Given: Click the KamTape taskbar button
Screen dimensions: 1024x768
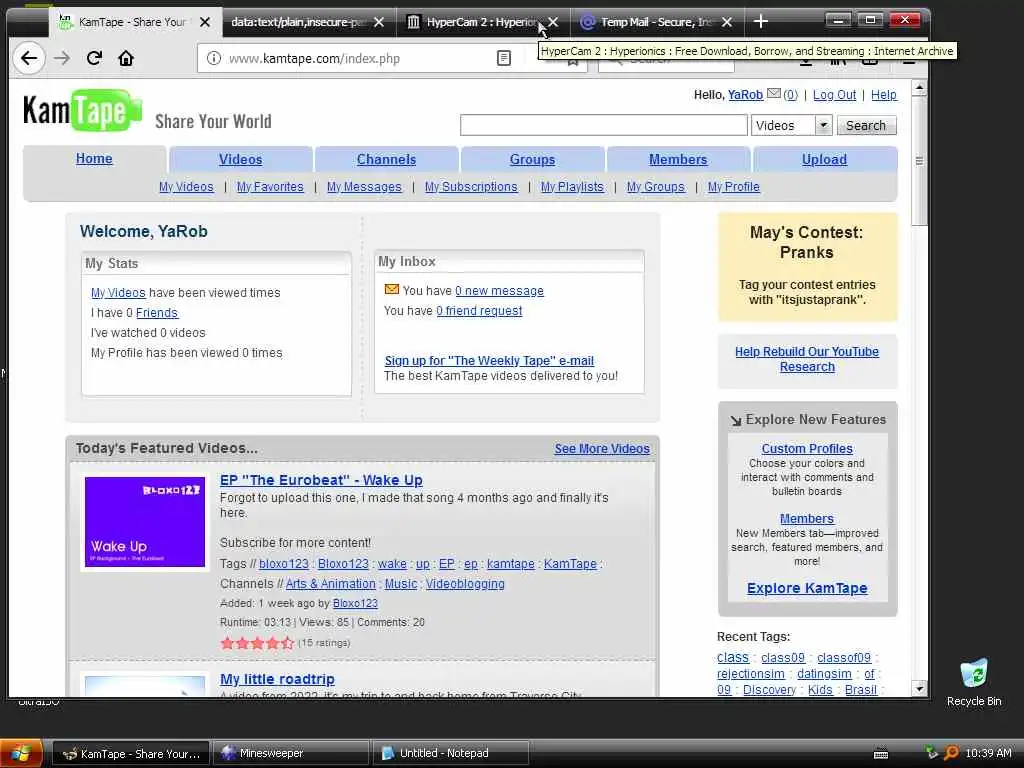Looking at the screenshot, I should click(131, 753).
